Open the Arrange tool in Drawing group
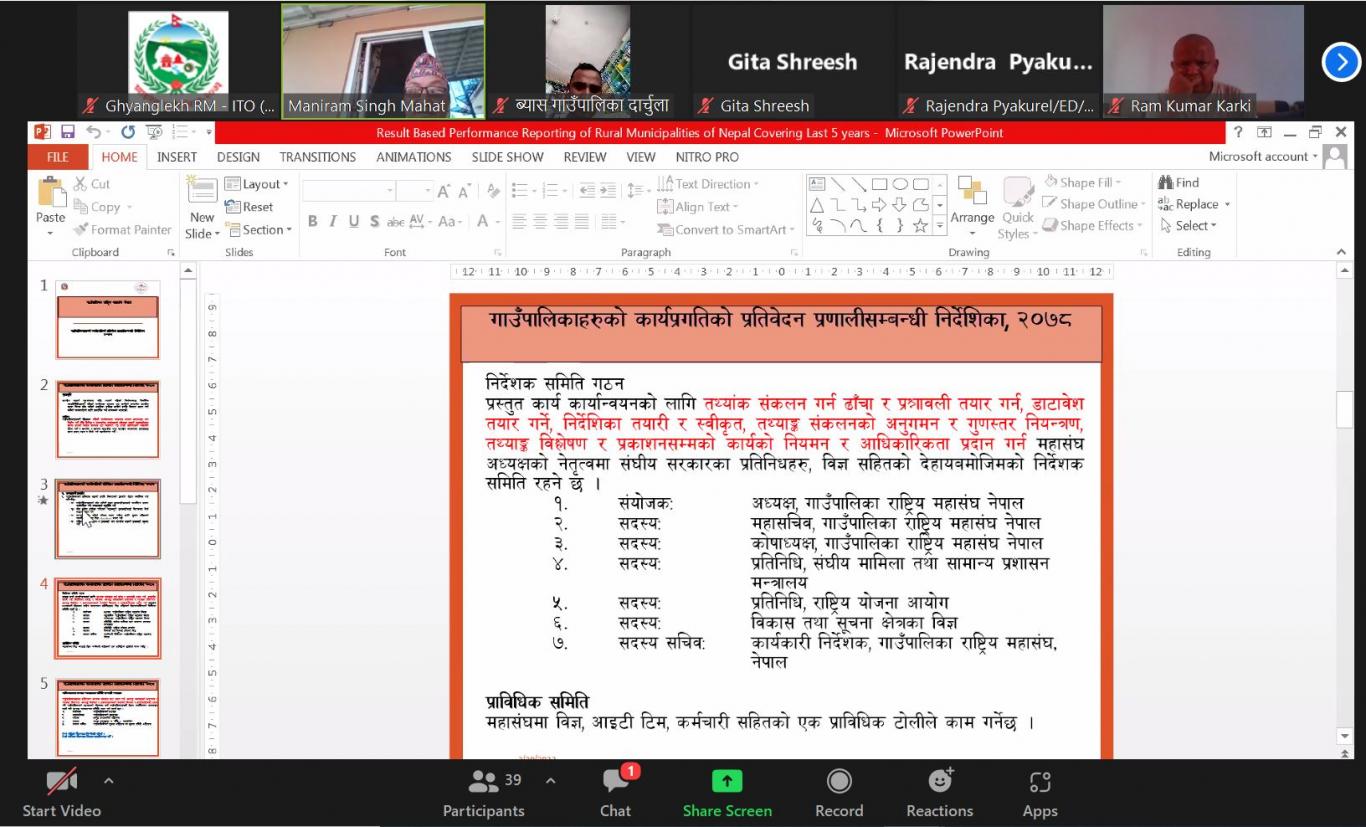 click(x=972, y=203)
